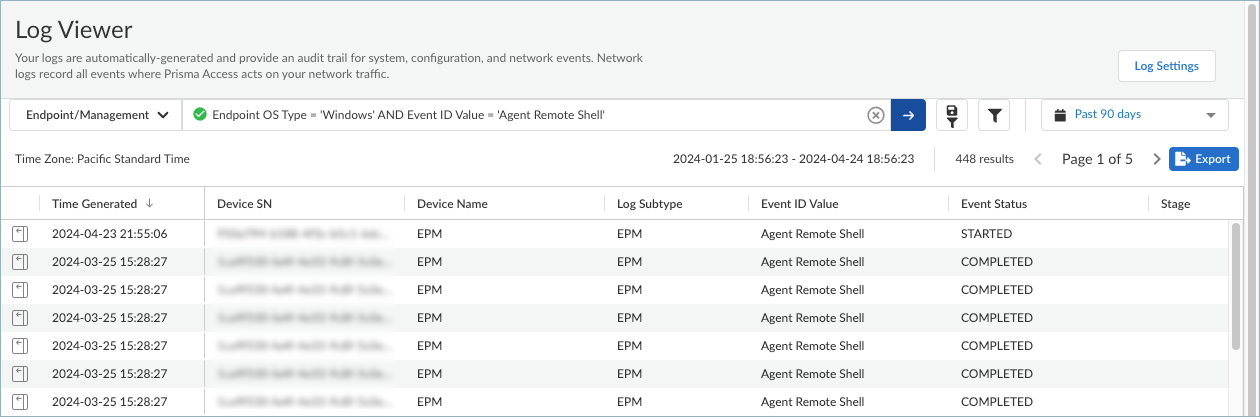Viewport: 1260px width, 417px height.
Task: Open the saved filters icon
Action: [x=951, y=115]
